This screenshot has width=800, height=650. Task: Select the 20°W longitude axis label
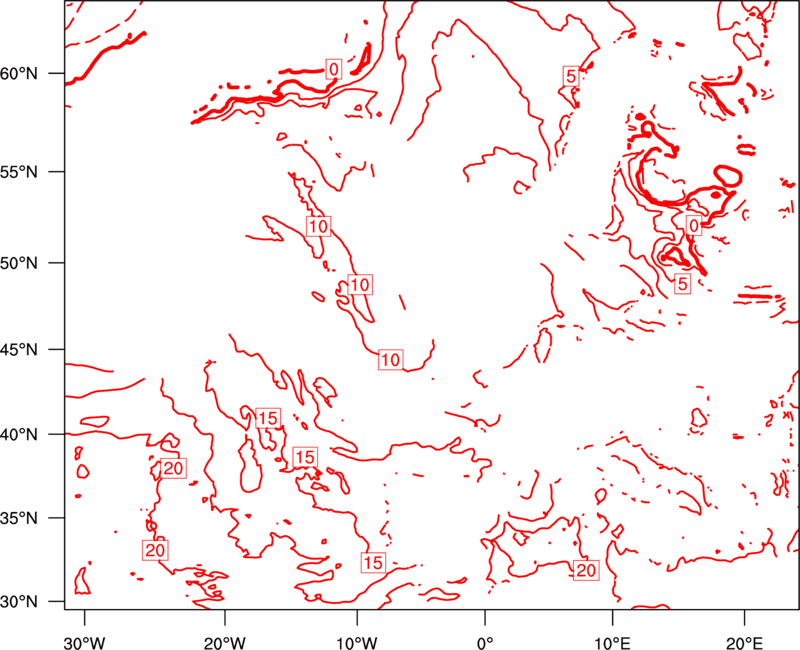225,642
